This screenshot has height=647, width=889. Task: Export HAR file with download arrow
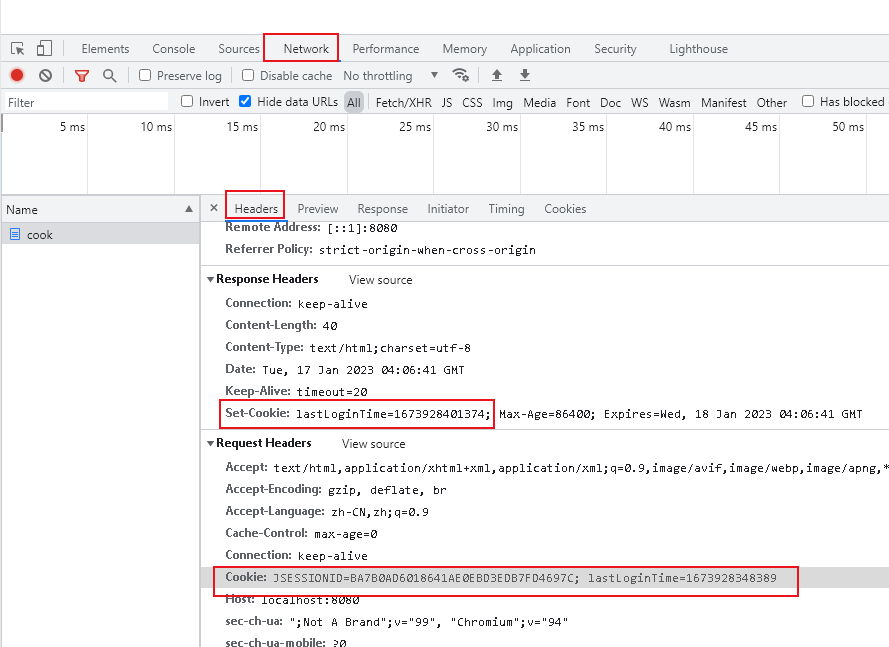(525, 75)
